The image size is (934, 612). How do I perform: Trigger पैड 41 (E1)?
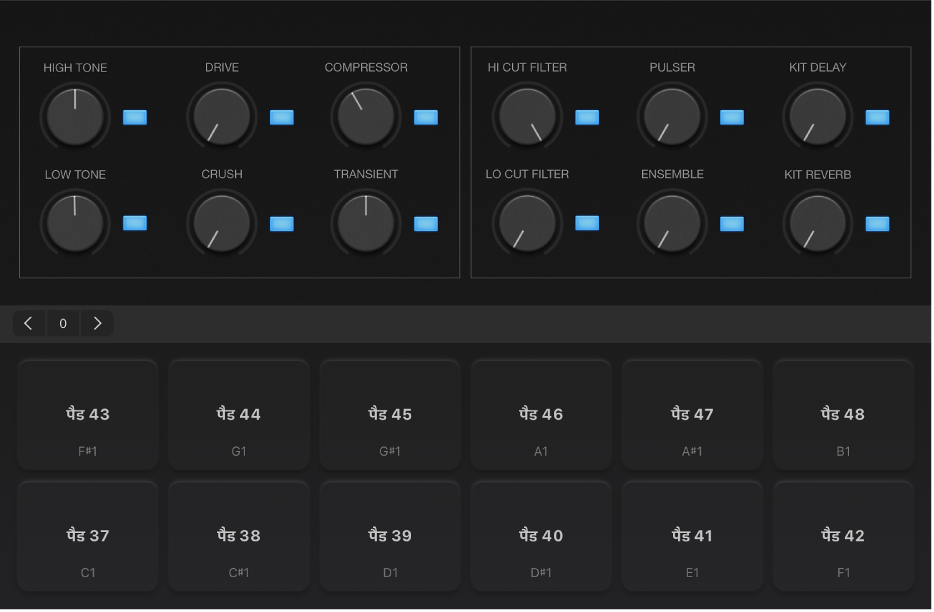[692, 536]
